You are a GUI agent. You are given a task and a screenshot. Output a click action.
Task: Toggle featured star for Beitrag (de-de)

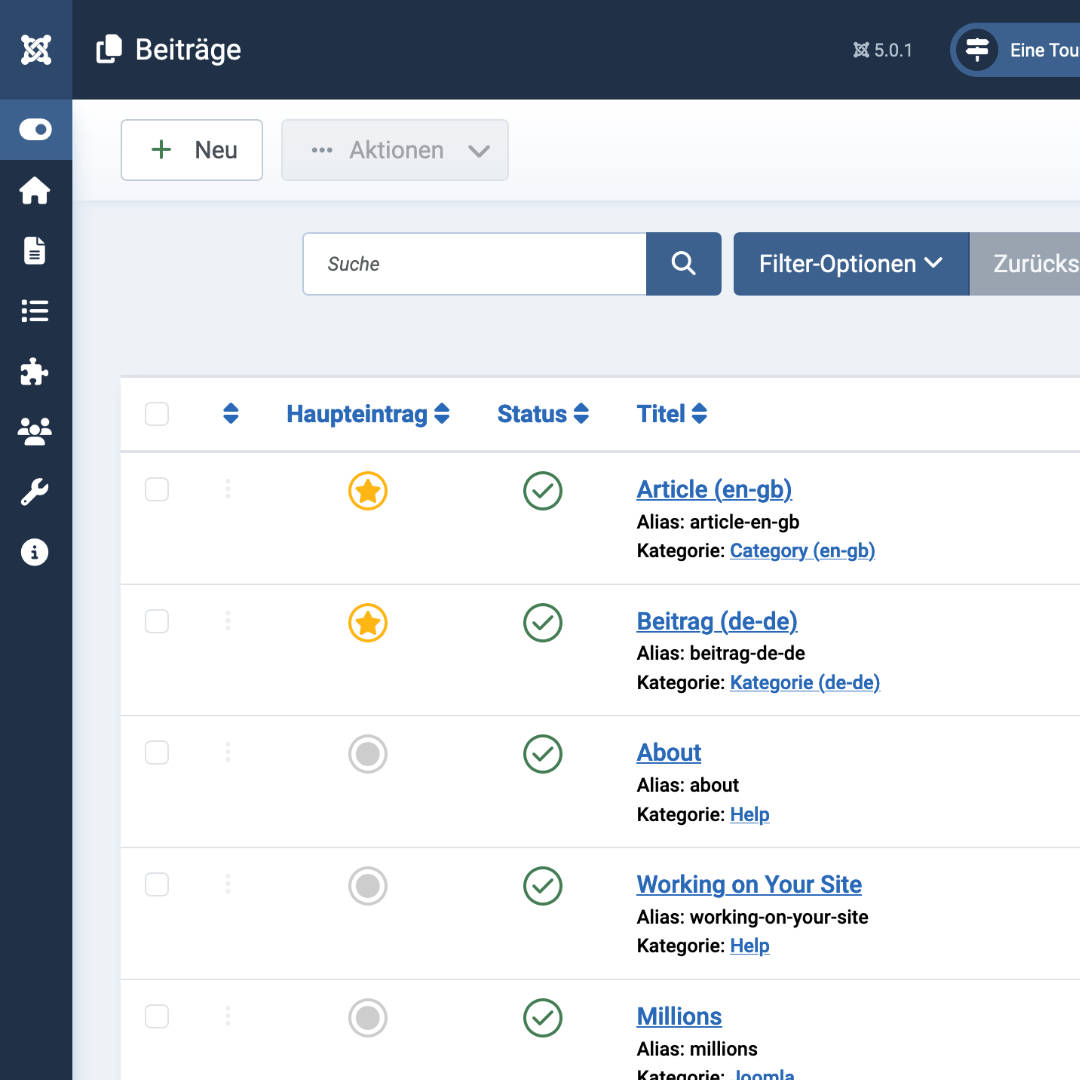point(368,623)
